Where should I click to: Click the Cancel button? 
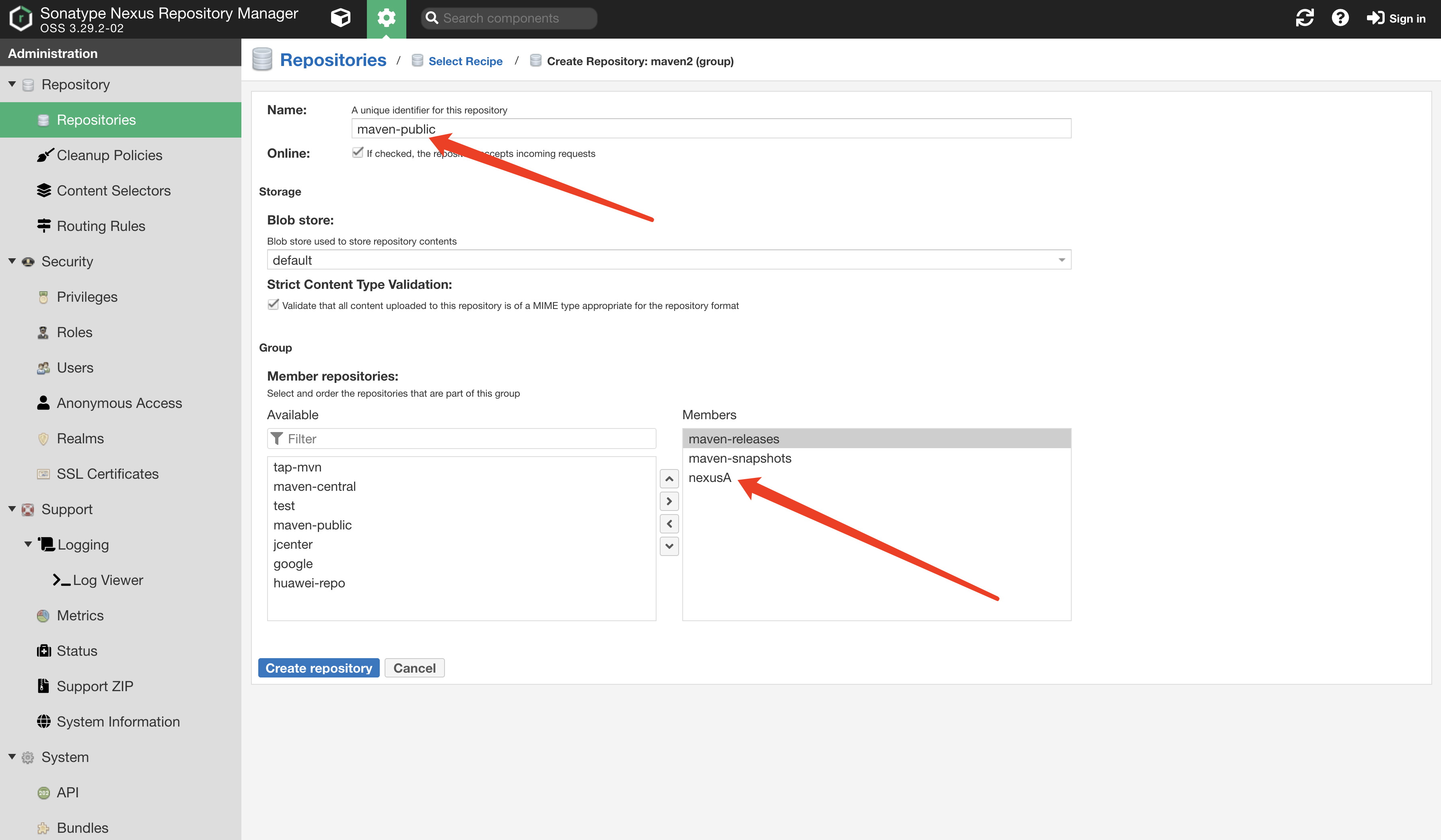coord(414,668)
